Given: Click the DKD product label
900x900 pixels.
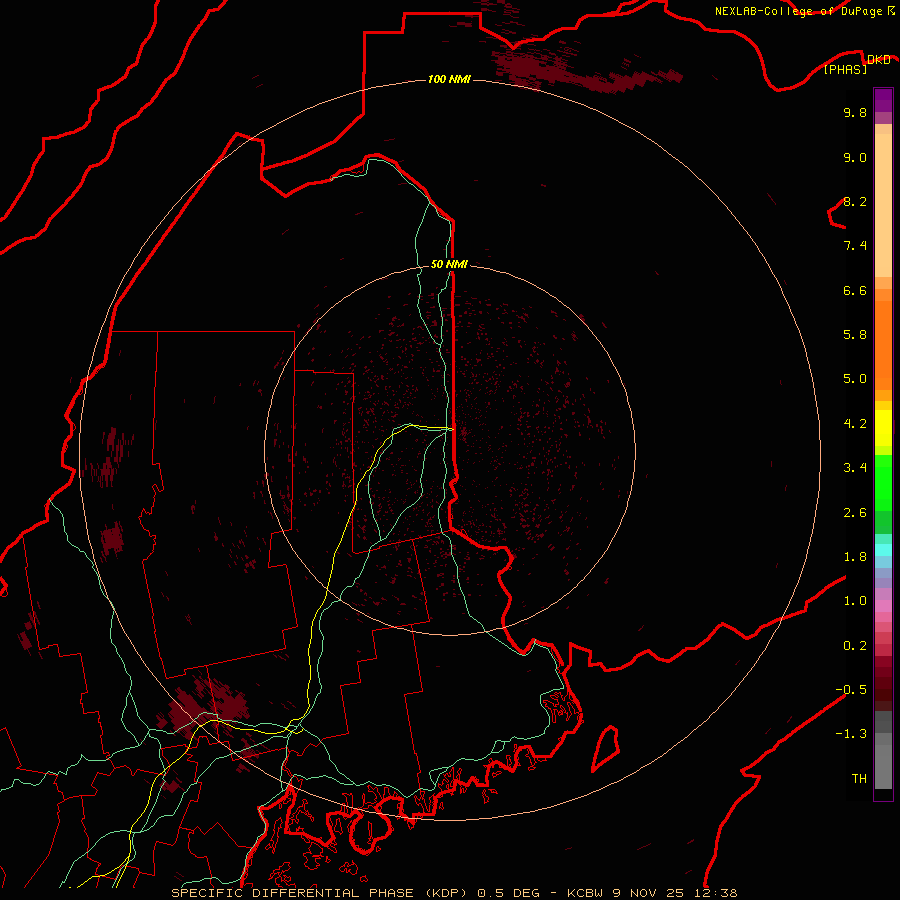Looking at the screenshot, I should tap(879, 60).
